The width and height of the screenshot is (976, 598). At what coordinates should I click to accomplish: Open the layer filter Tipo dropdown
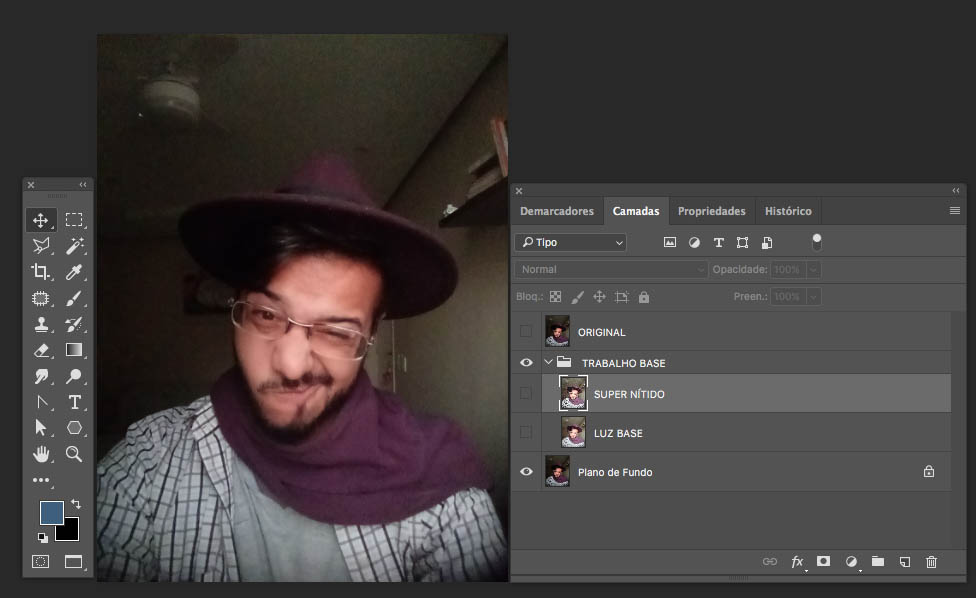[570, 242]
